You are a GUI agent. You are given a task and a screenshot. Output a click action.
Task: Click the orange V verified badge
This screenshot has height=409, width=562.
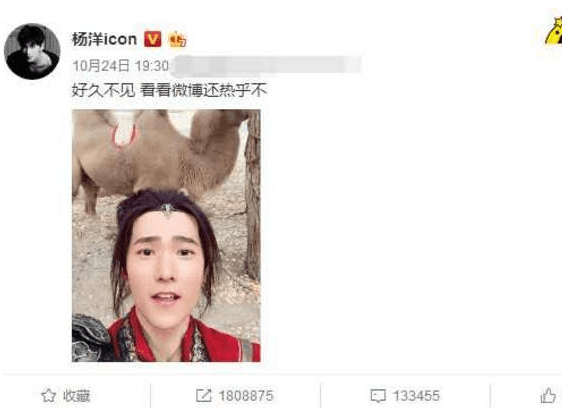tap(153, 39)
